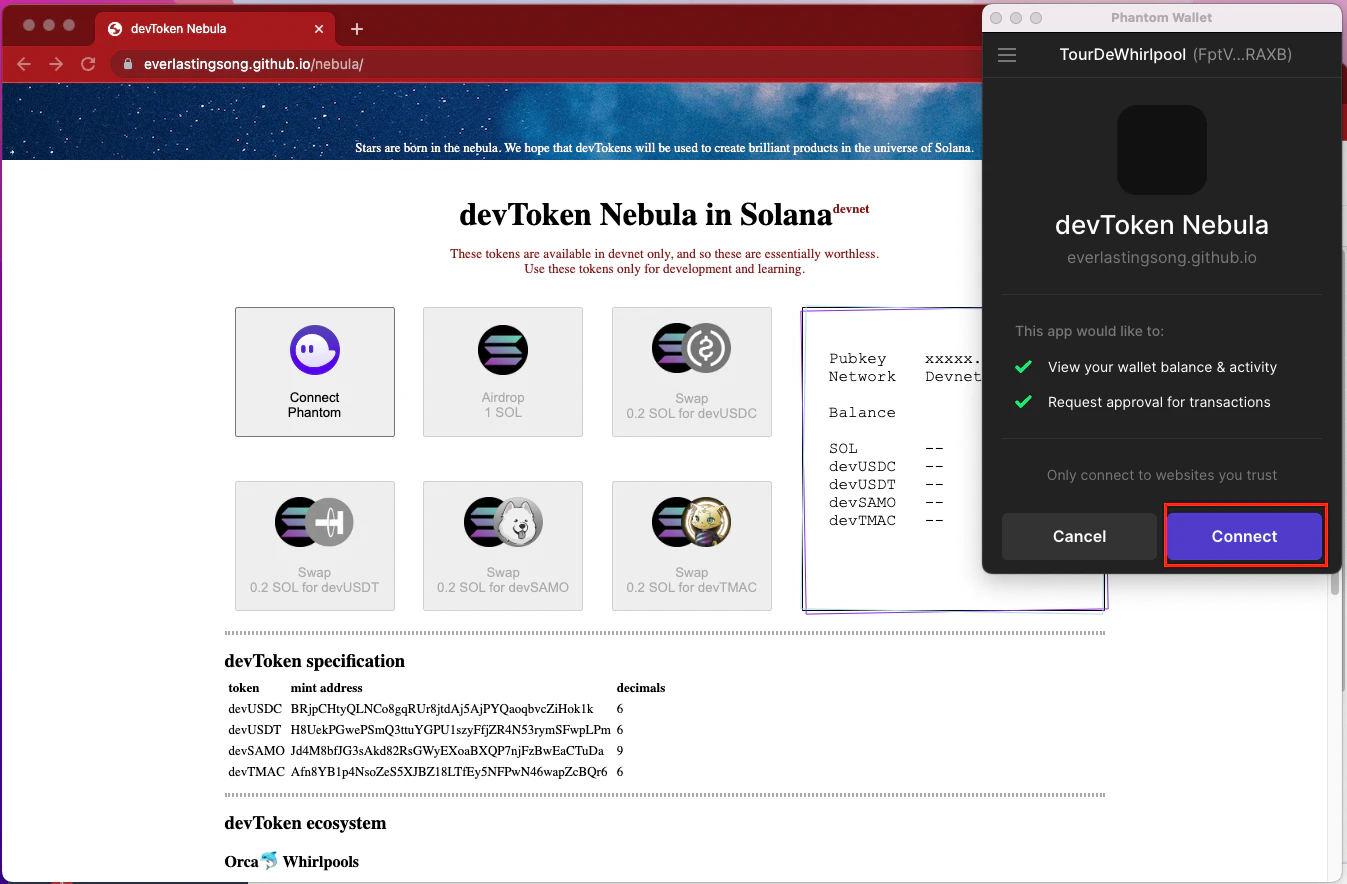Image resolution: width=1347 pixels, height=884 pixels.
Task: Click the Phantom Wallet window title bar text
Action: click(1162, 18)
